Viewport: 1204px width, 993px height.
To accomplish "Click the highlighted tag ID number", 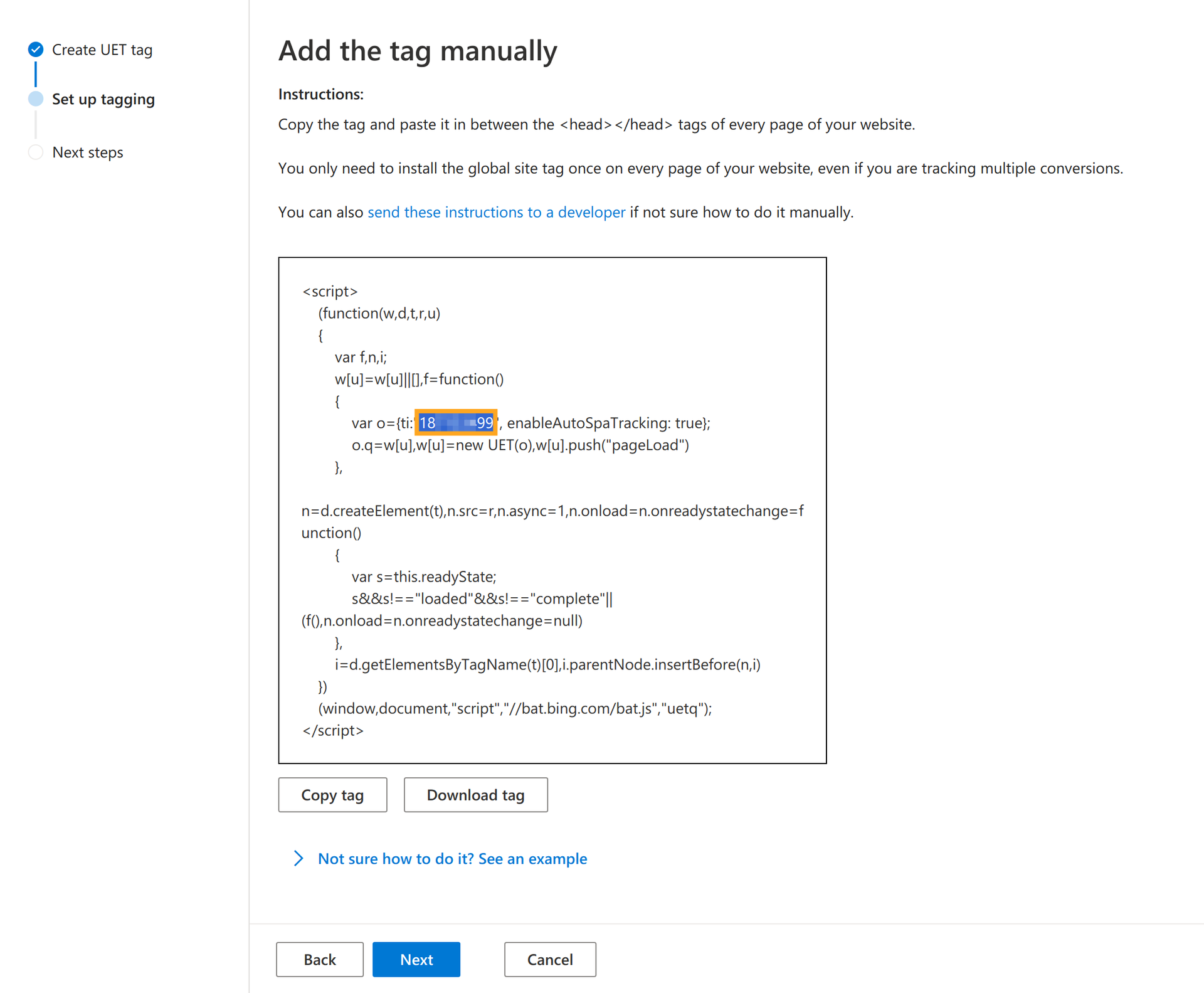I will [x=456, y=423].
